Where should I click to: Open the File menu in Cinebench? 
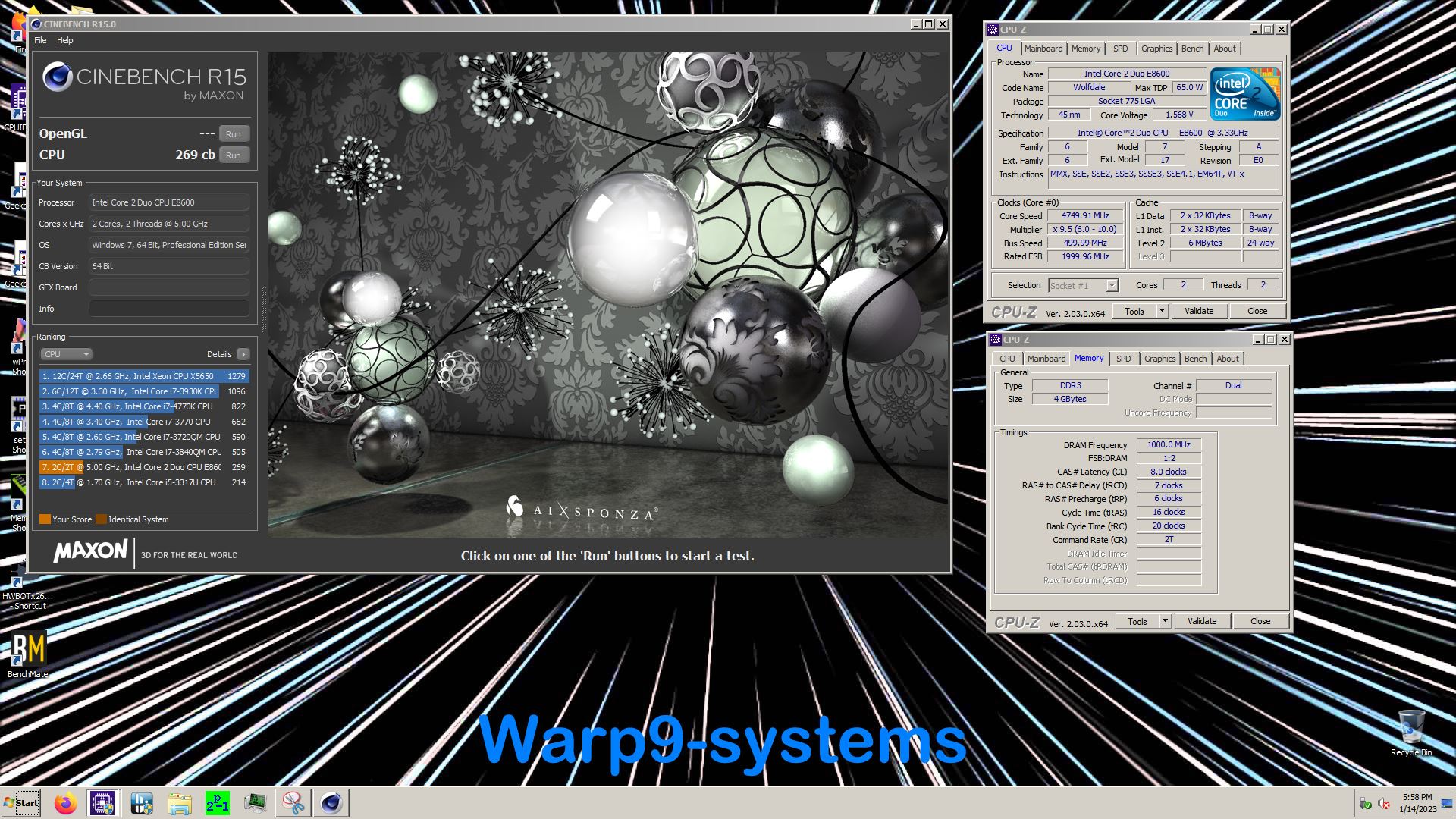coord(40,40)
